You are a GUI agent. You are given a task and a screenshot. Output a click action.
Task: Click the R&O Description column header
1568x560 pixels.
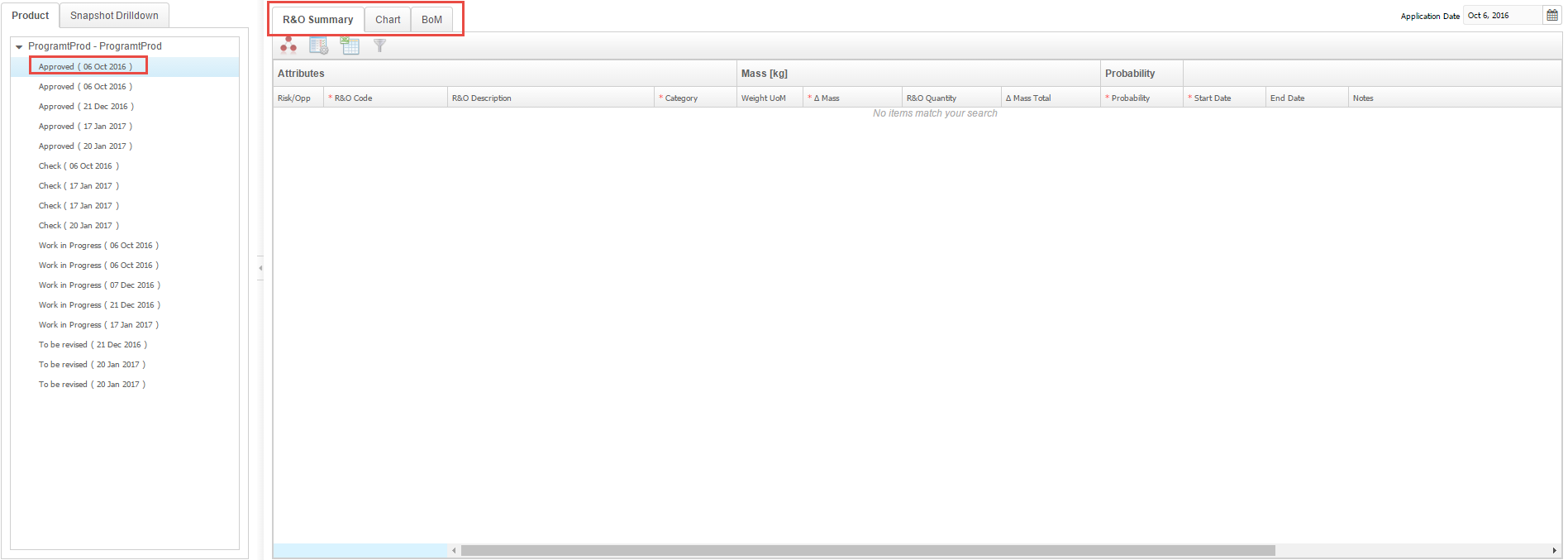click(550, 98)
